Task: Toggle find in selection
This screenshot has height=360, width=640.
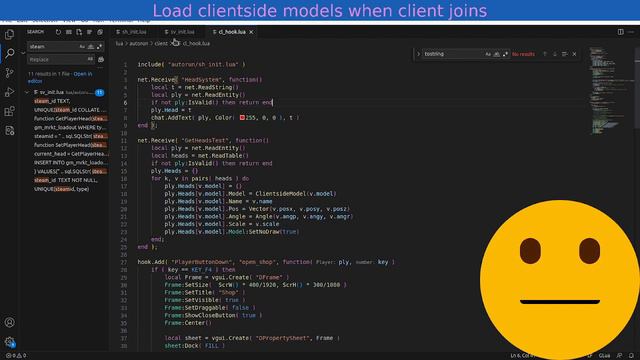Action: pos(564,54)
